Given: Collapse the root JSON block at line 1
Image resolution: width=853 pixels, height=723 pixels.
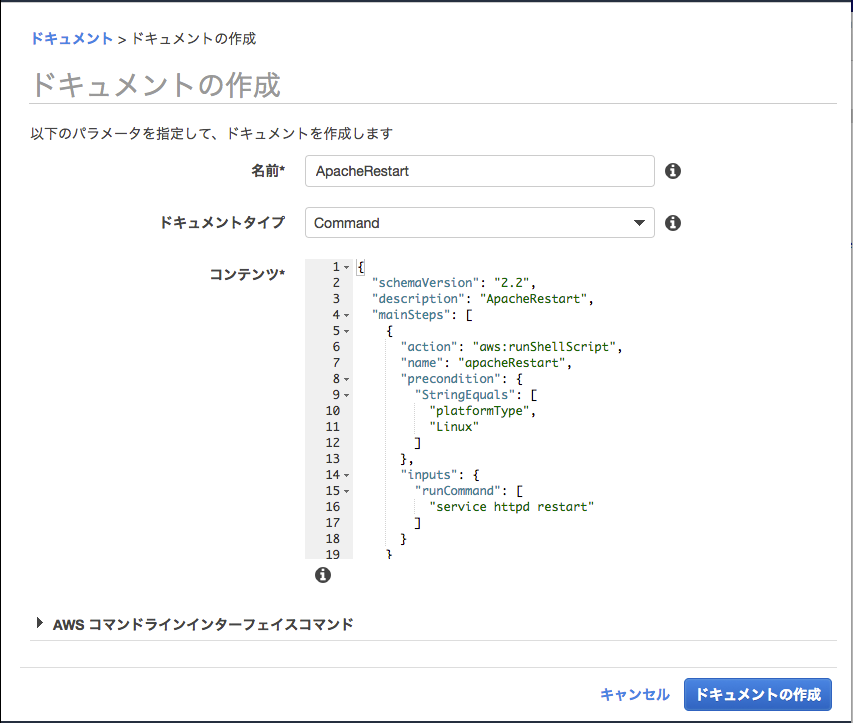Looking at the screenshot, I should pyautogui.click(x=346, y=267).
